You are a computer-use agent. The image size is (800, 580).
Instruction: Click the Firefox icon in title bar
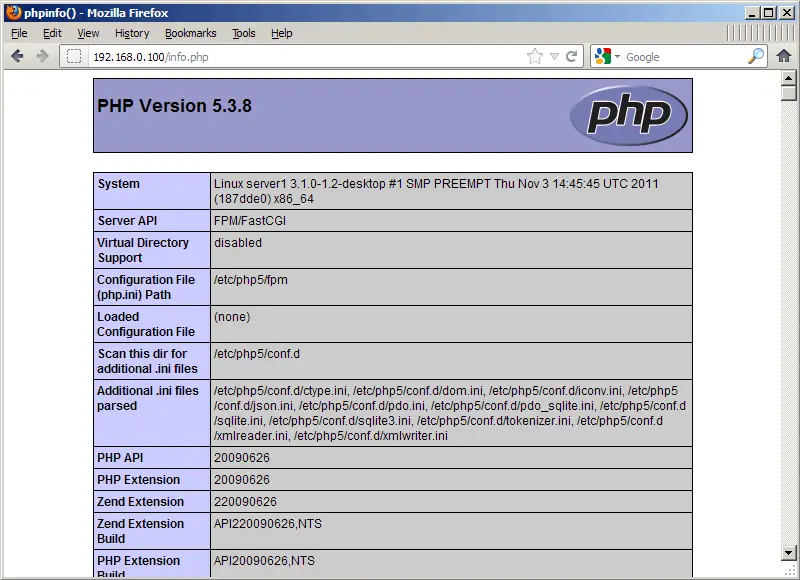click(13, 12)
